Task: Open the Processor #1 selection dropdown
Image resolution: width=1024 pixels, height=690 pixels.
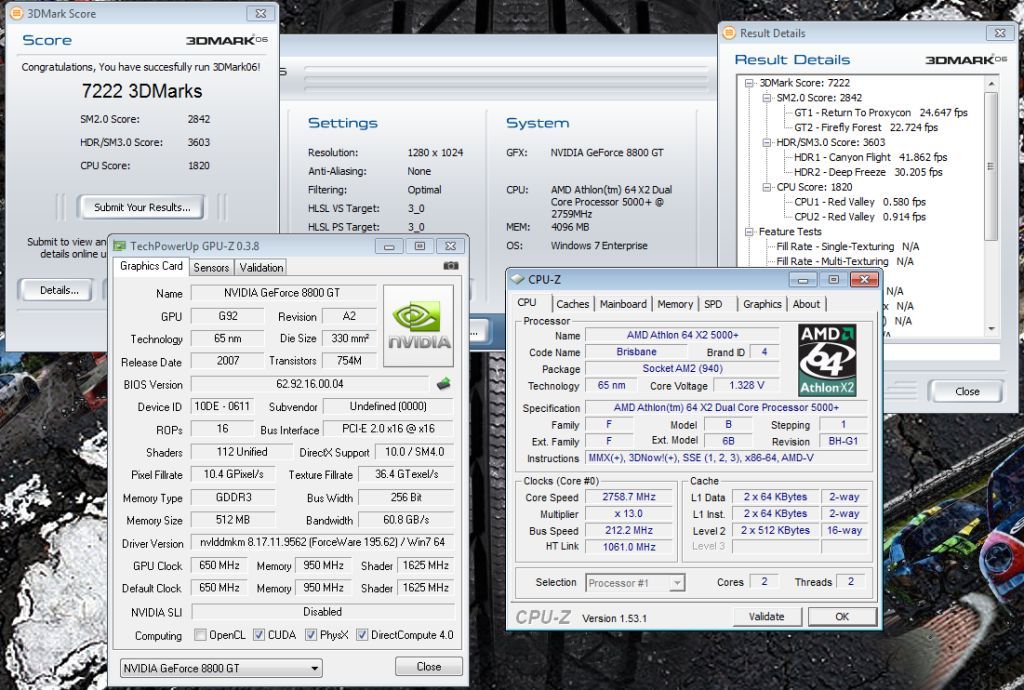Action: (x=635, y=582)
